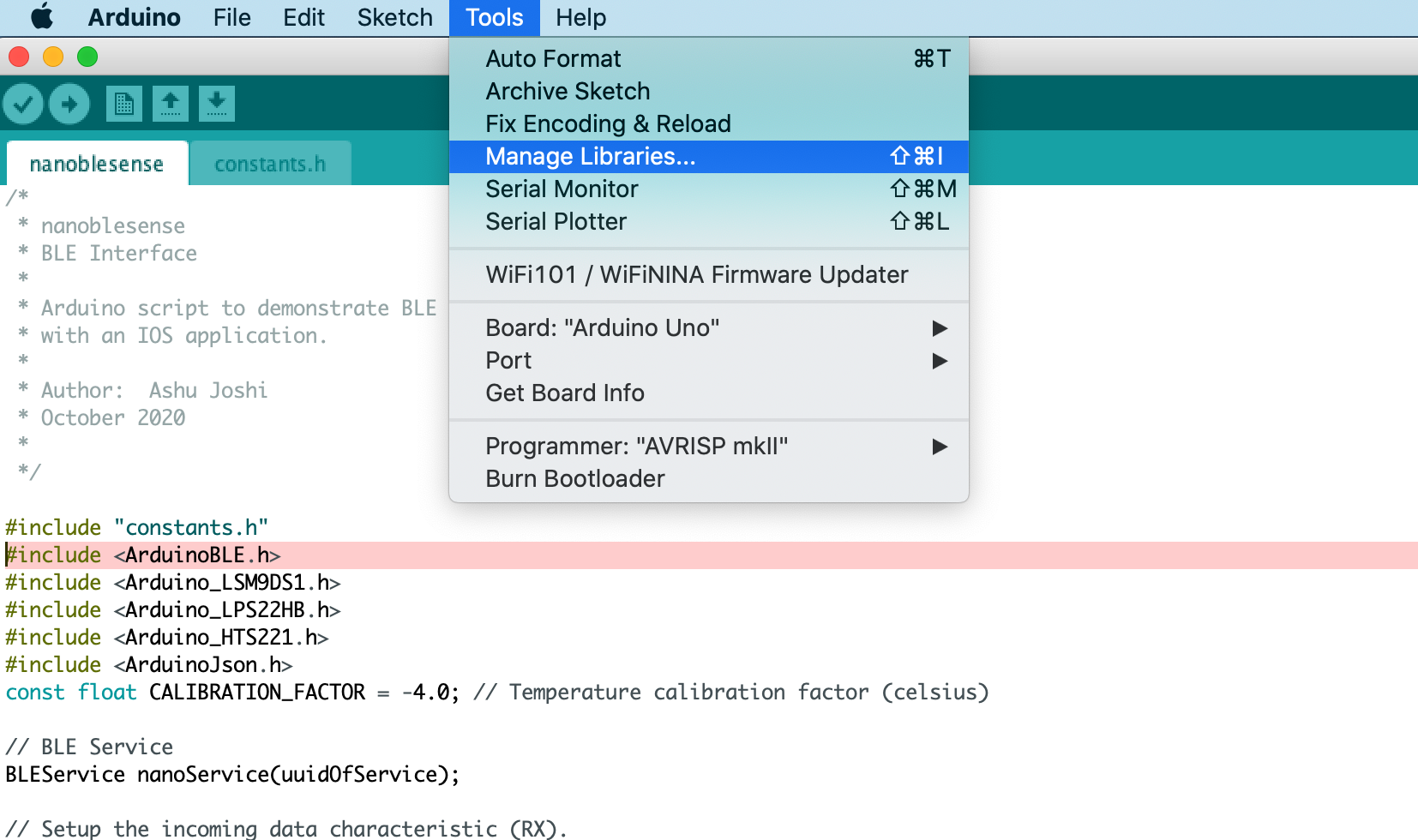Expand the Board "Arduino Uno" submenu arrow
The height and width of the screenshot is (840, 1418).
[x=940, y=328]
